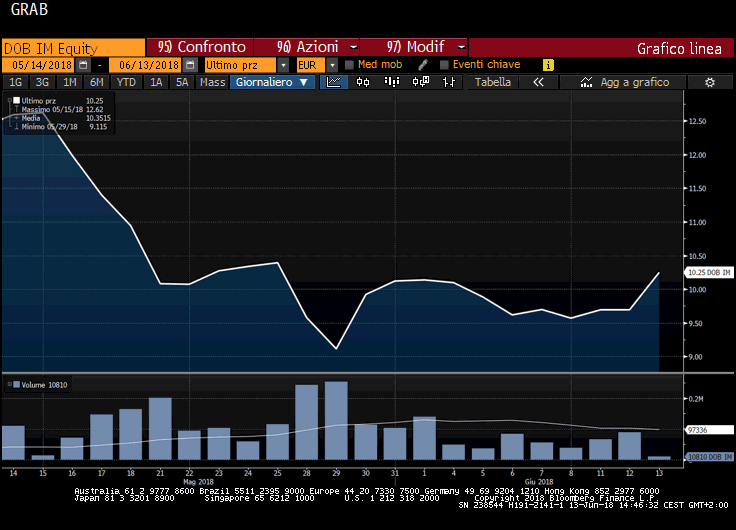Open the Giornaliero frequency dropdown
Screen dimensions: 736x530
point(272,82)
